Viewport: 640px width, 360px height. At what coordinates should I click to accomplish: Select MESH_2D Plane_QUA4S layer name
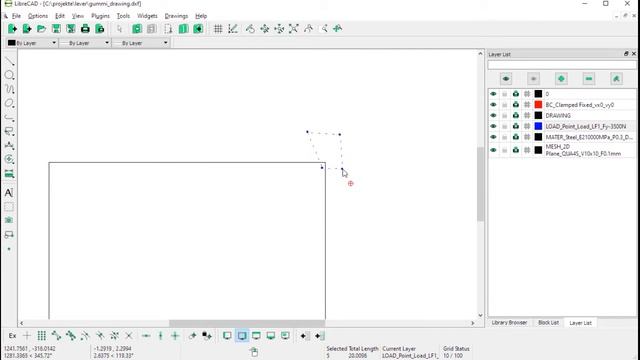583,150
